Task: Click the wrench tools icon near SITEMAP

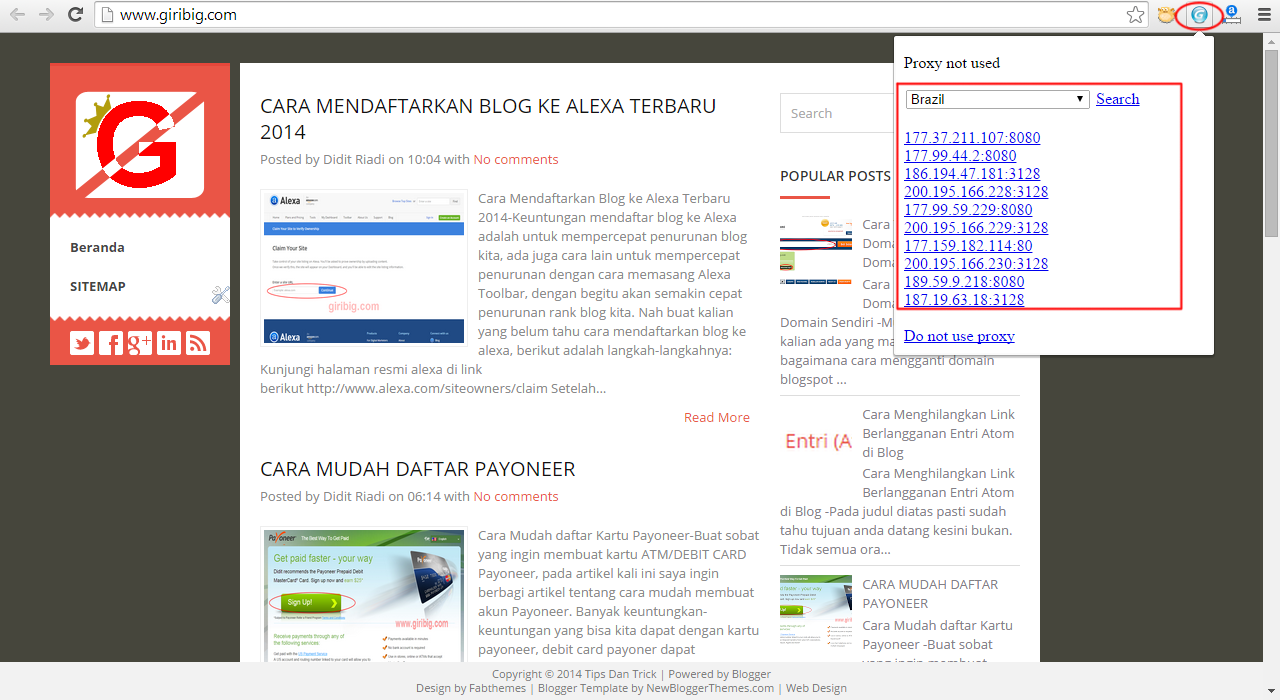Action: 221,295
